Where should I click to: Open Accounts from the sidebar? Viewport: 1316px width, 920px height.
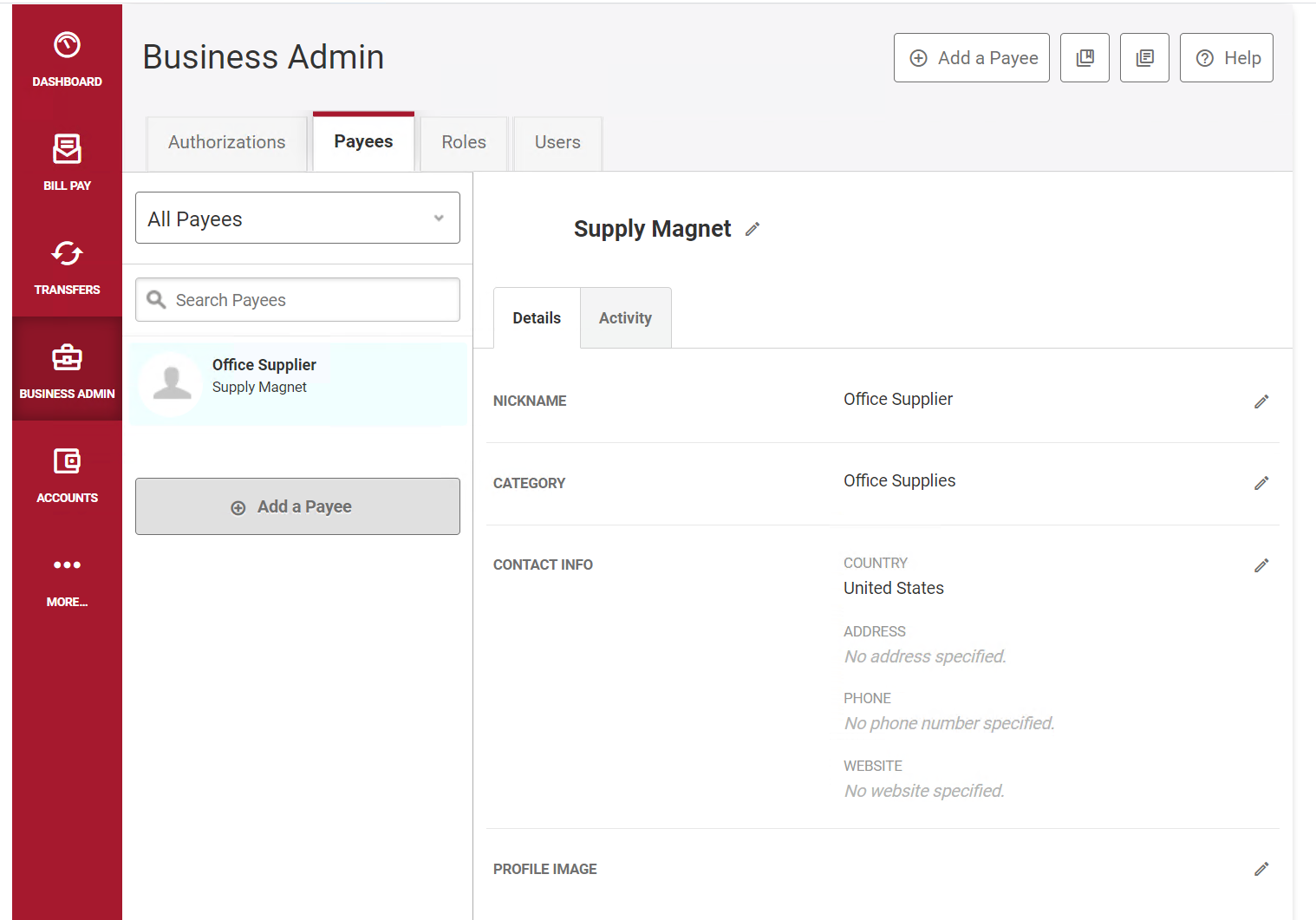[x=67, y=474]
